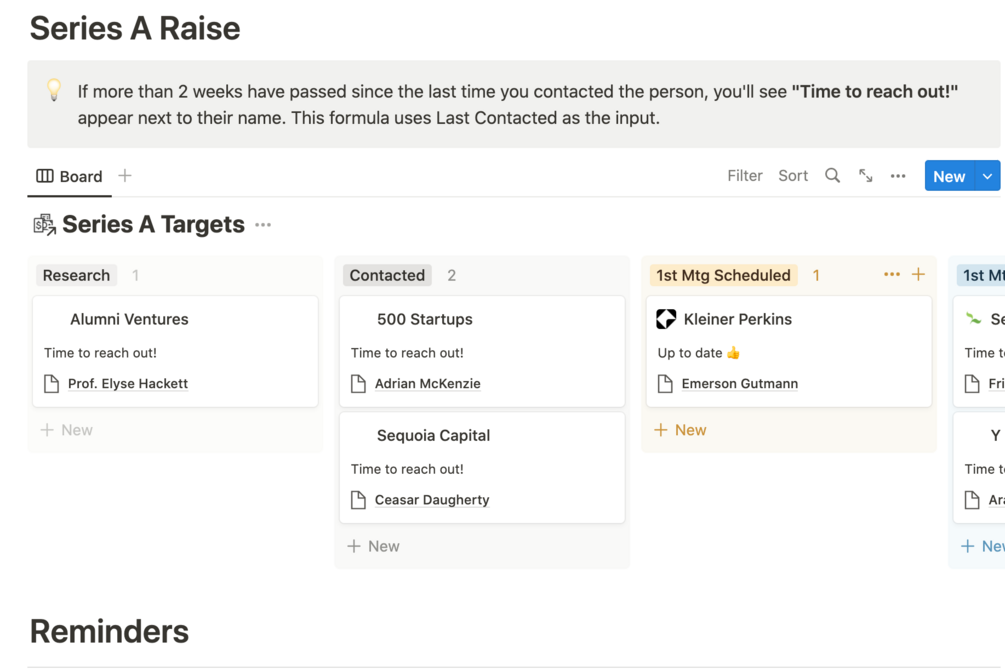The image size is (1005, 670).
Task: Open 1st Mtg Scheduled column options dots
Action: [892, 275]
